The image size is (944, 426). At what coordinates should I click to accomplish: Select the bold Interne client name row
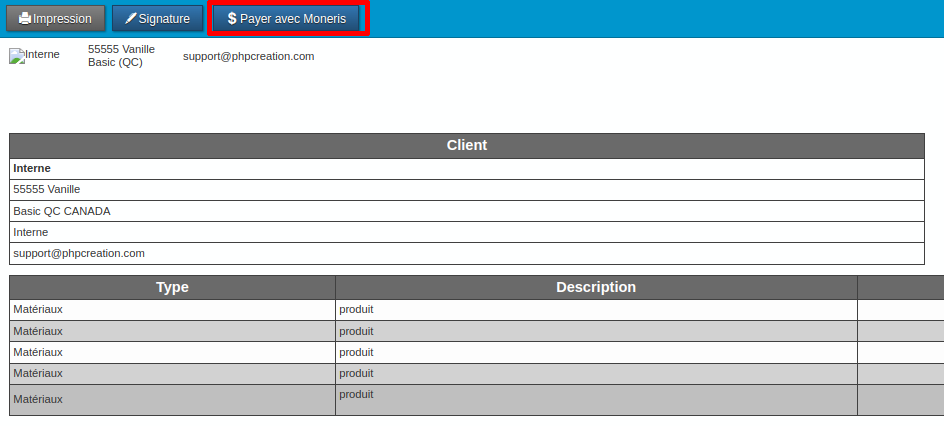(32, 169)
